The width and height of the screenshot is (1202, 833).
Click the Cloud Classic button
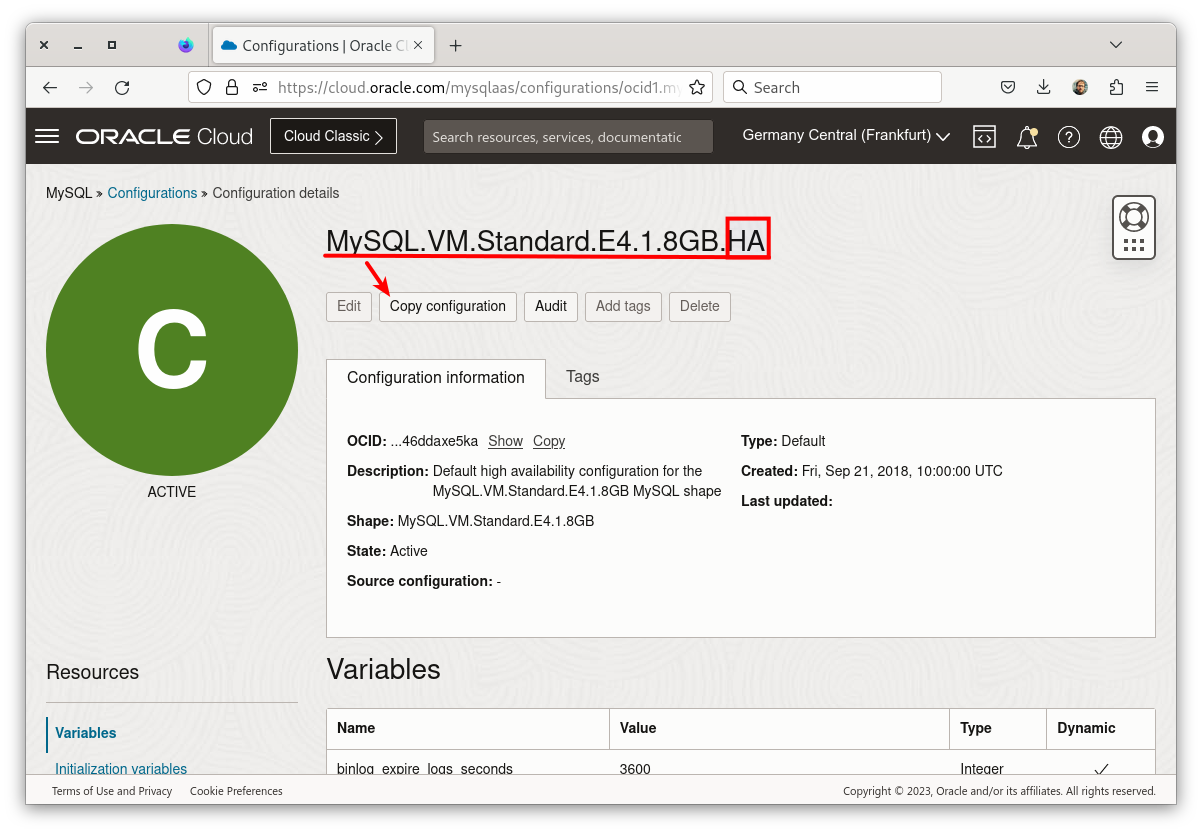click(x=333, y=136)
